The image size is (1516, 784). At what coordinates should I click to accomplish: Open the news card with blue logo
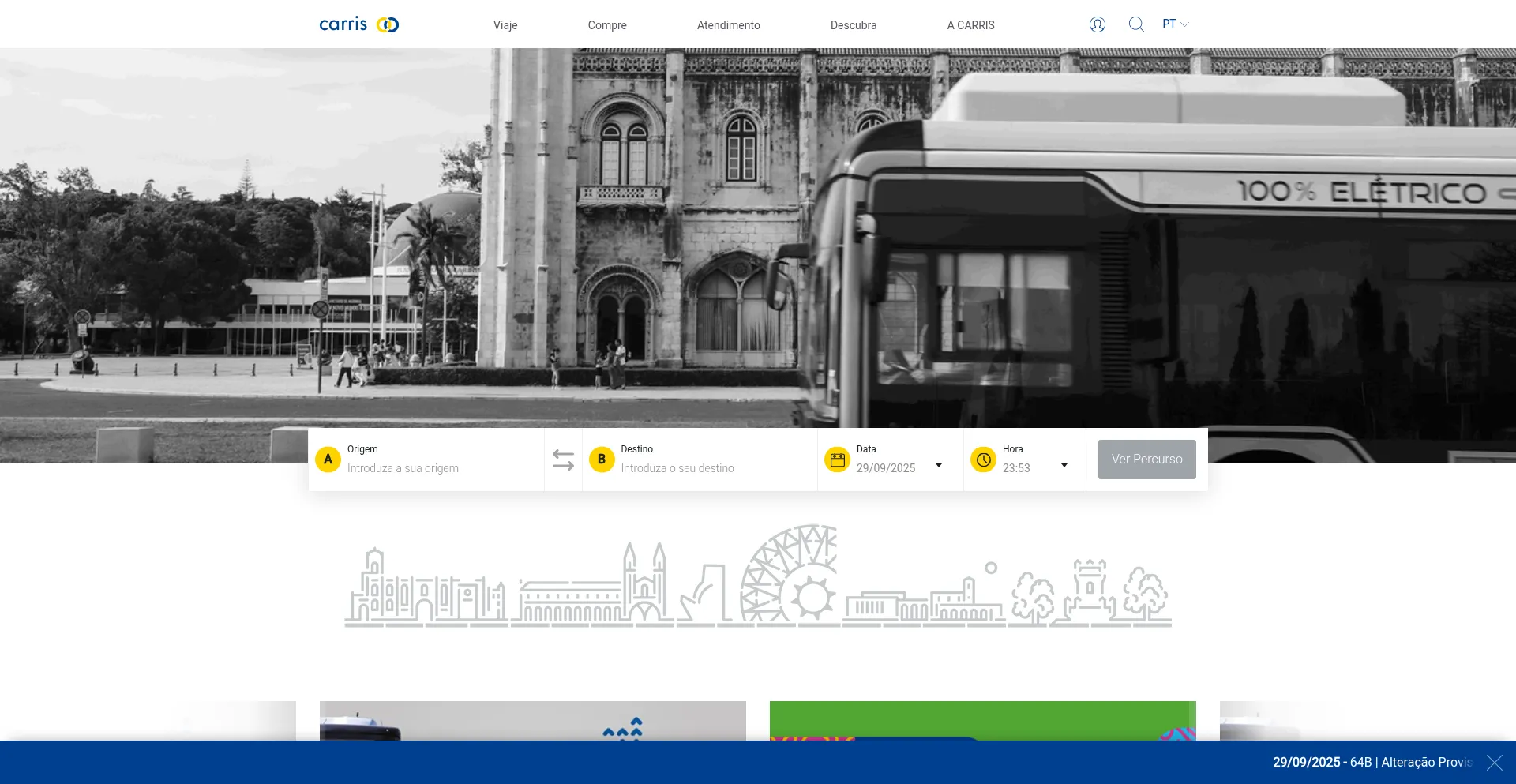pos(533,721)
